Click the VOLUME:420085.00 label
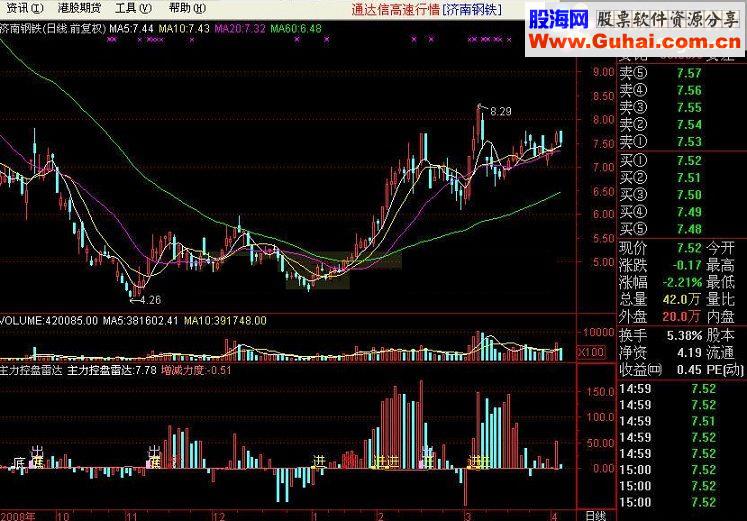This screenshot has height=521, width=747. click(x=49, y=321)
